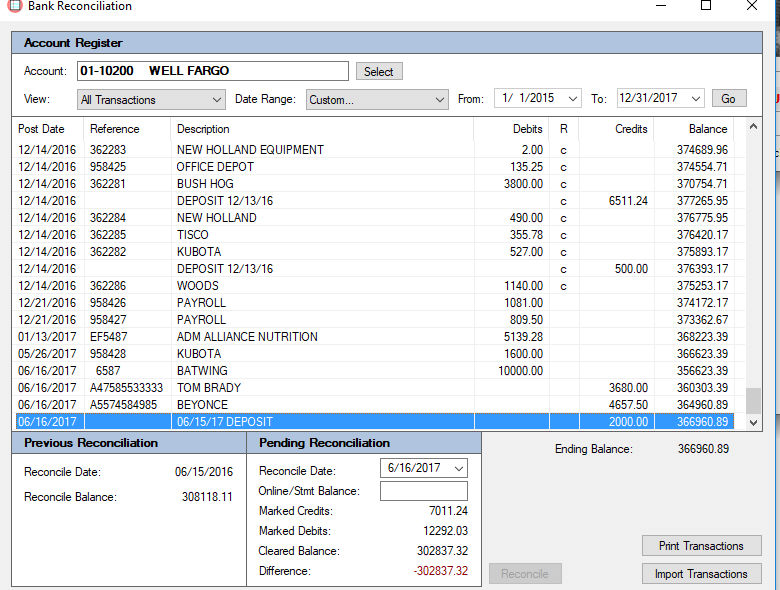Click the Online/Stmt Balance input field
Viewport: 780px width, 590px height.
click(423, 491)
